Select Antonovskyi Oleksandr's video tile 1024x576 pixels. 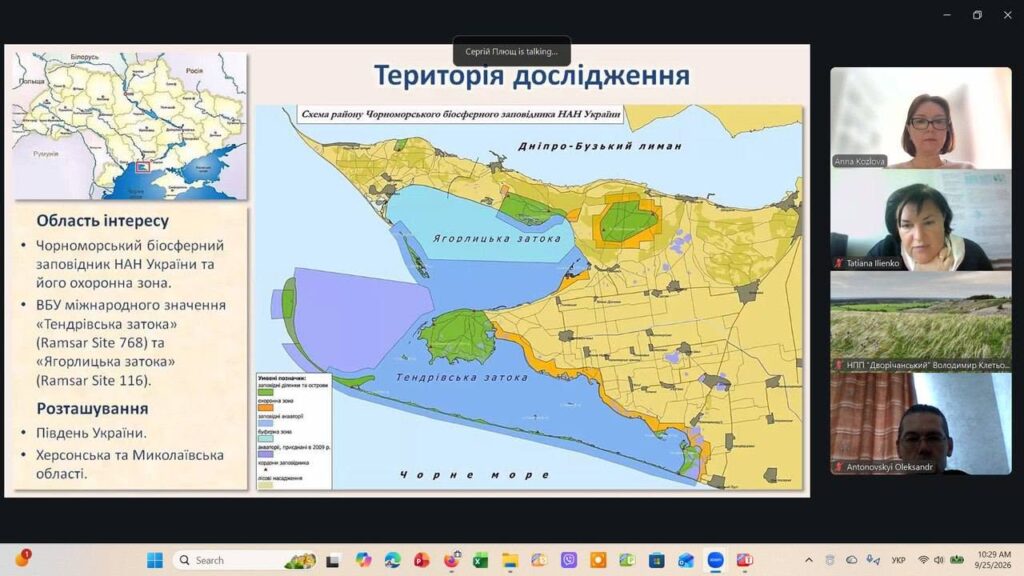(921, 424)
